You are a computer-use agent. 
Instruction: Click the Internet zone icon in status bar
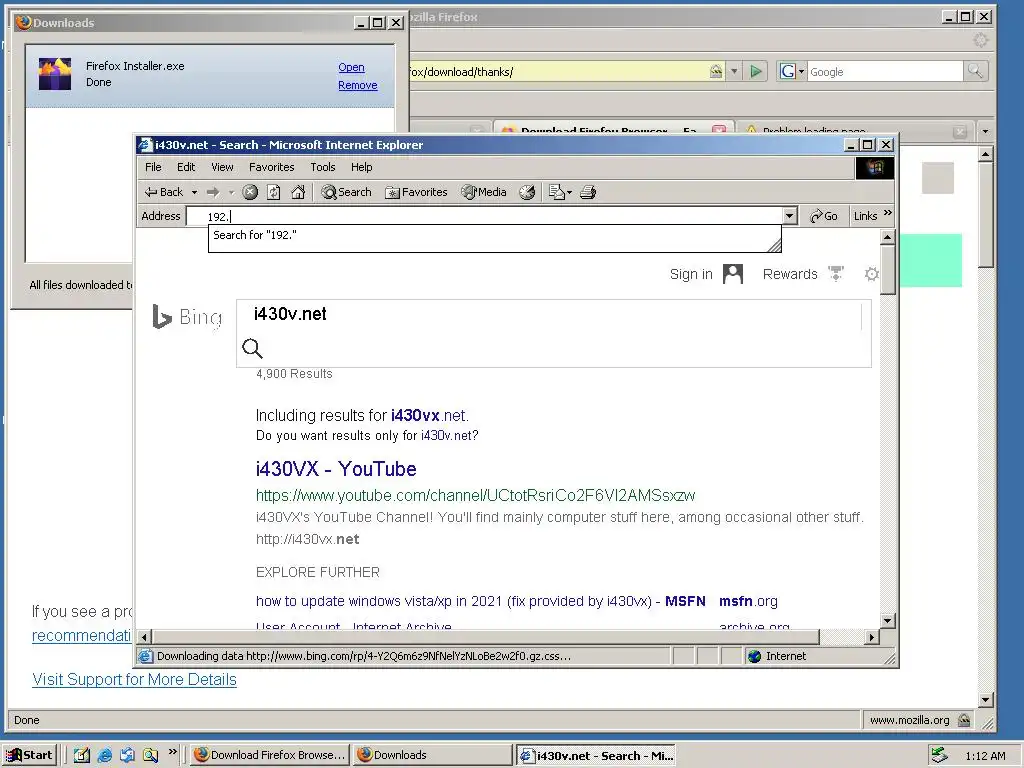click(754, 656)
